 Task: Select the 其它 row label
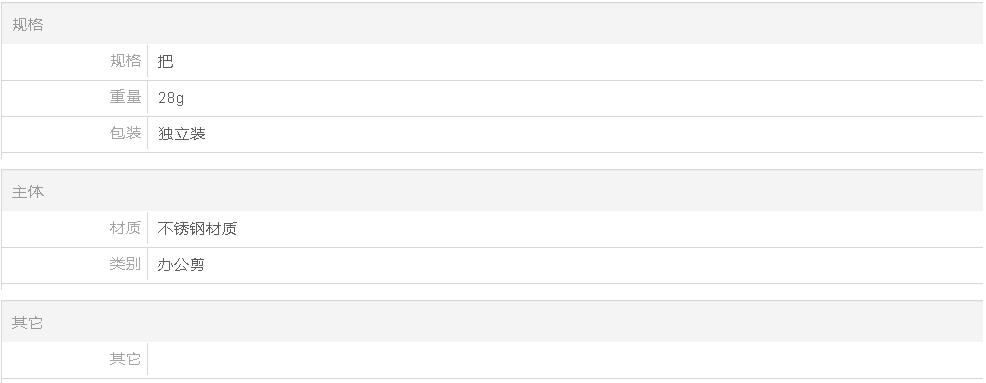click(x=125, y=358)
